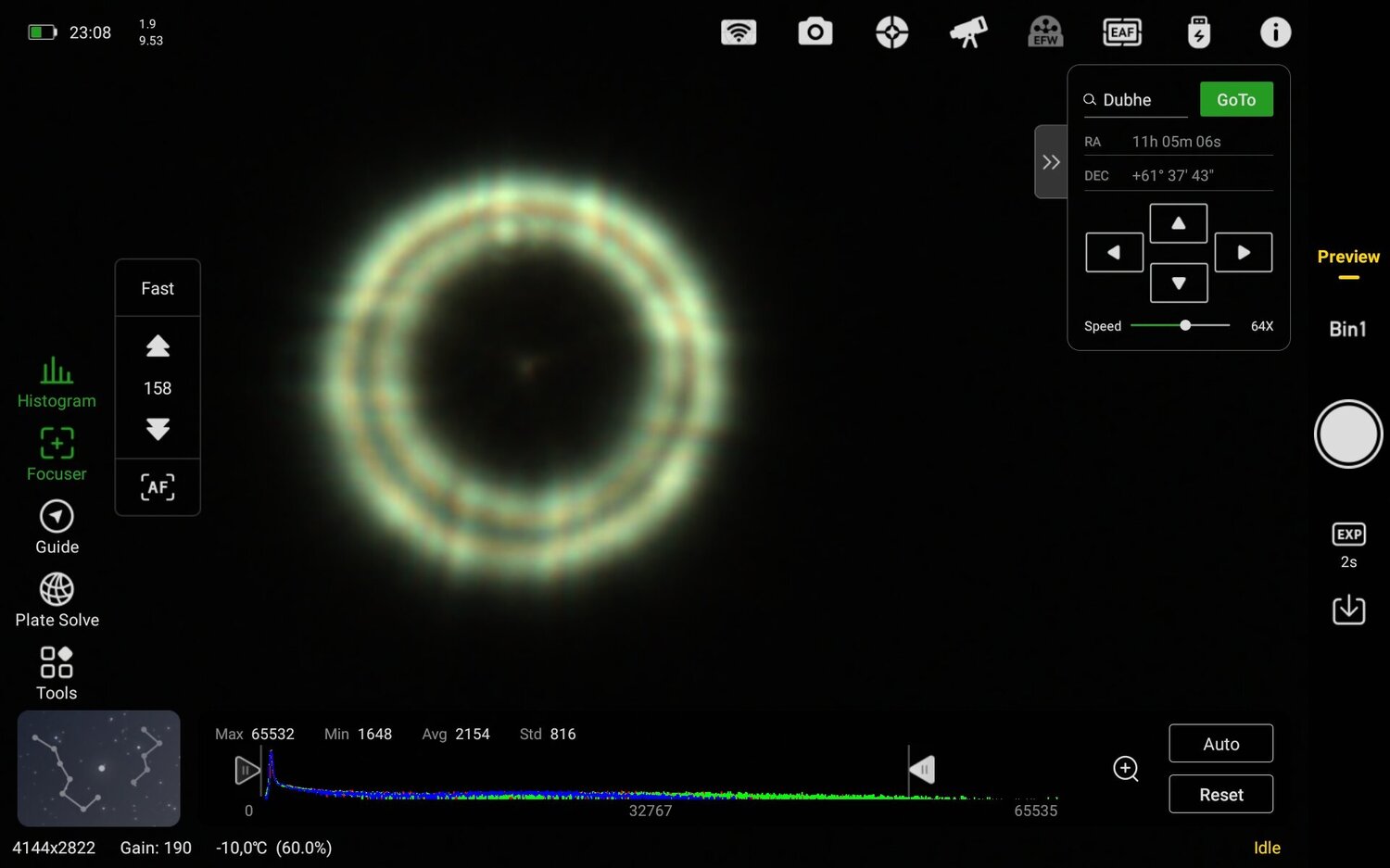Screen dimensions: 1390x868
Task: Open the Histogram panel
Action: tap(56, 382)
